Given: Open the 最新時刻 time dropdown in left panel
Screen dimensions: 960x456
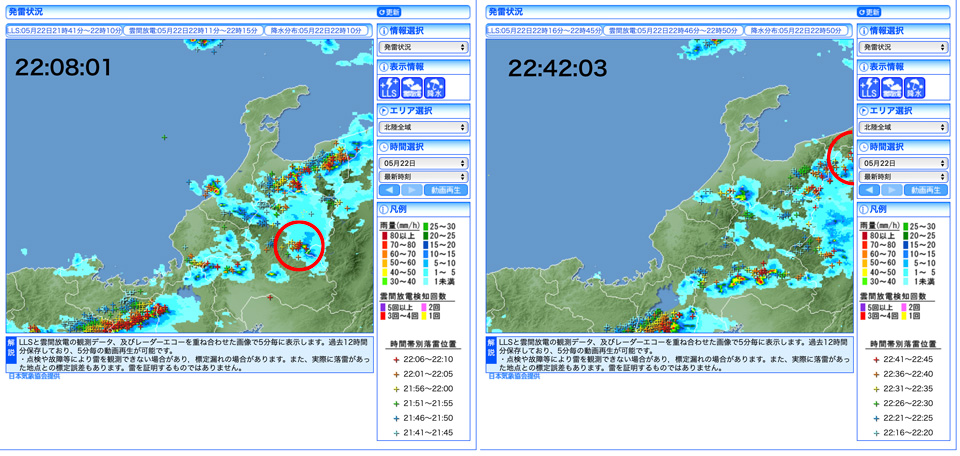Looking at the screenshot, I should [x=424, y=176].
